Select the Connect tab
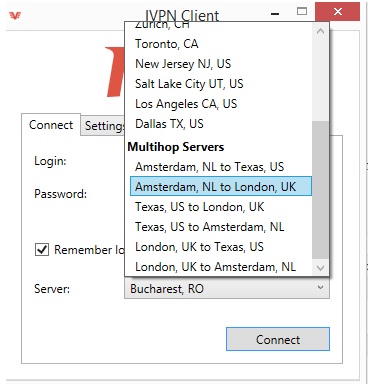This screenshot has width=374, height=387. 51,125
